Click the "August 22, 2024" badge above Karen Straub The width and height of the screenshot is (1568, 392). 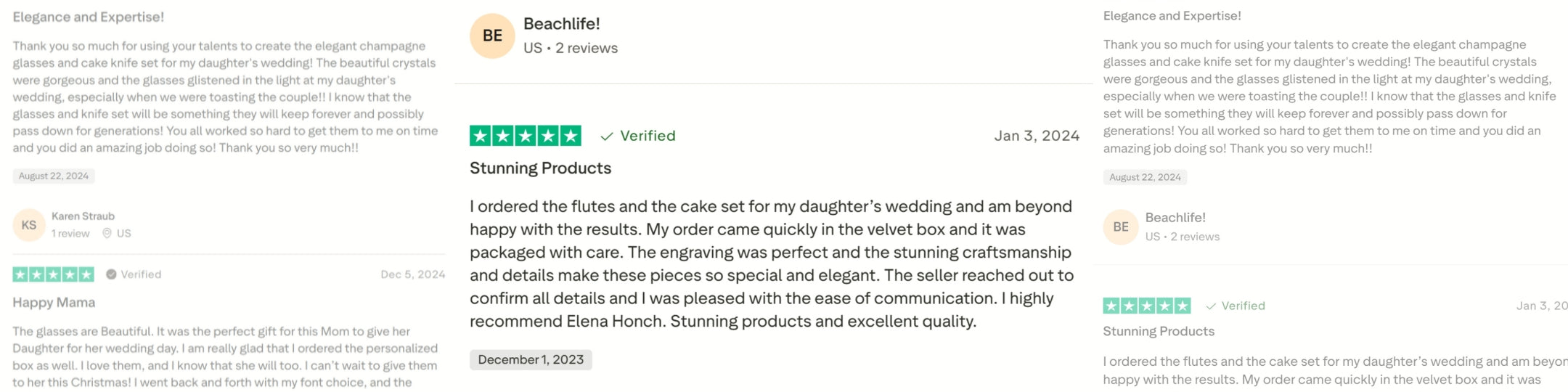tap(54, 176)
